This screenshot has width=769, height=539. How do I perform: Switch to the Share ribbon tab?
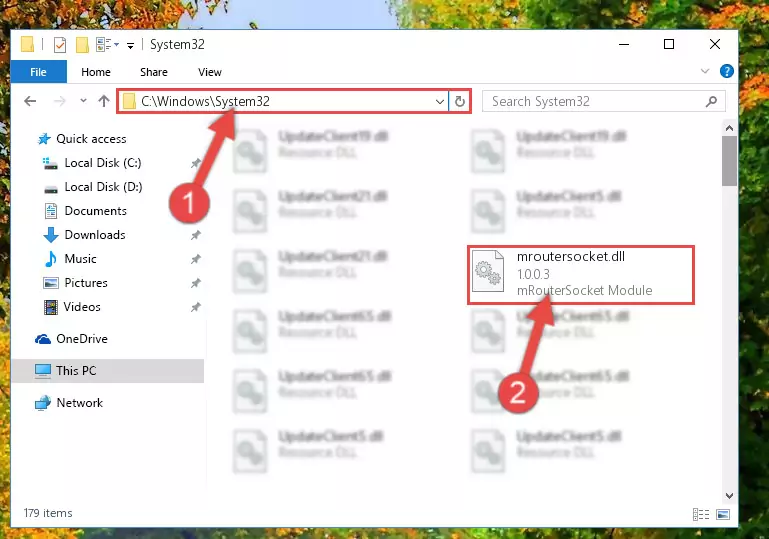154,72
